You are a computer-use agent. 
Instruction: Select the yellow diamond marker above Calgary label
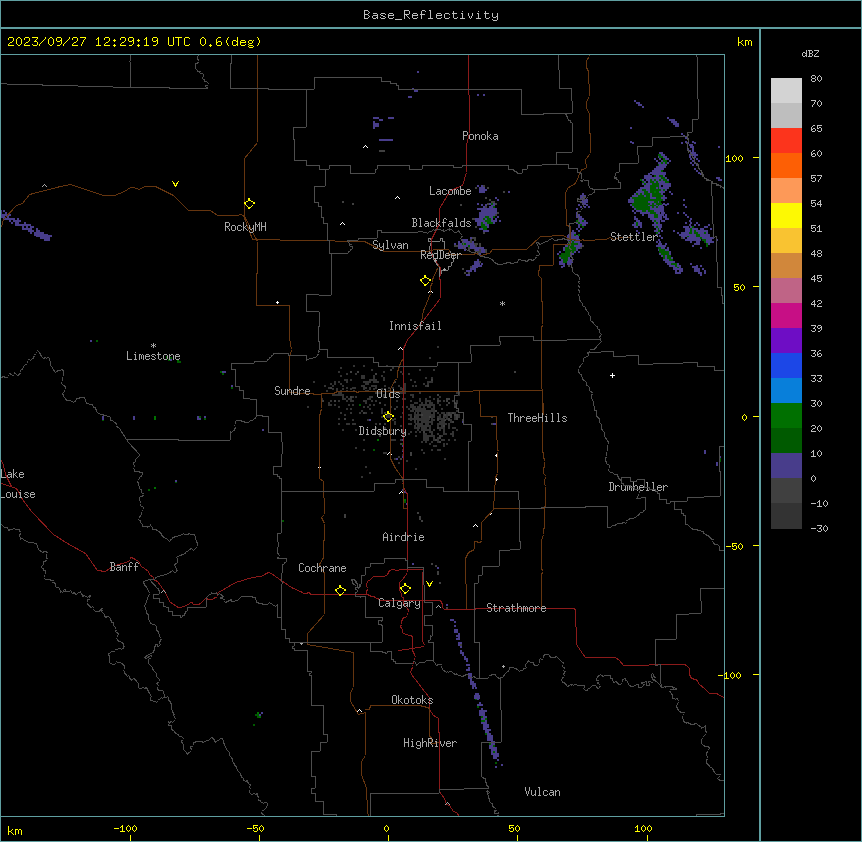(405, 589)
